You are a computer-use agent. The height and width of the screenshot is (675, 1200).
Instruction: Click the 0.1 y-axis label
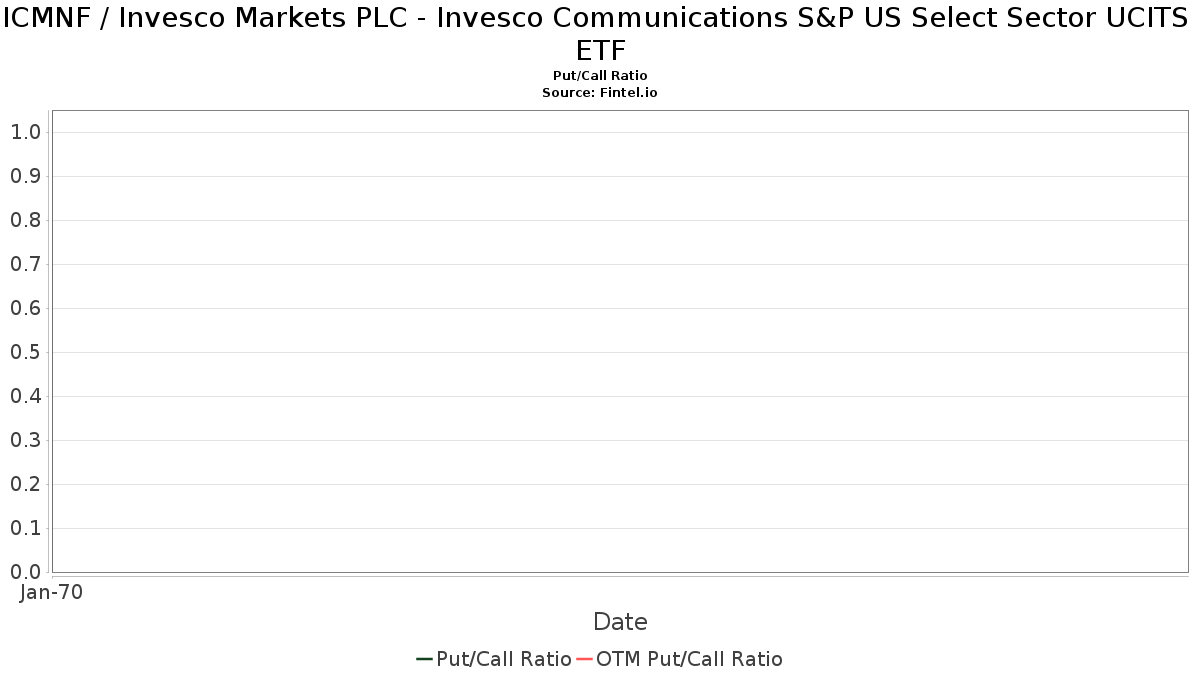[x=25, y=528]
